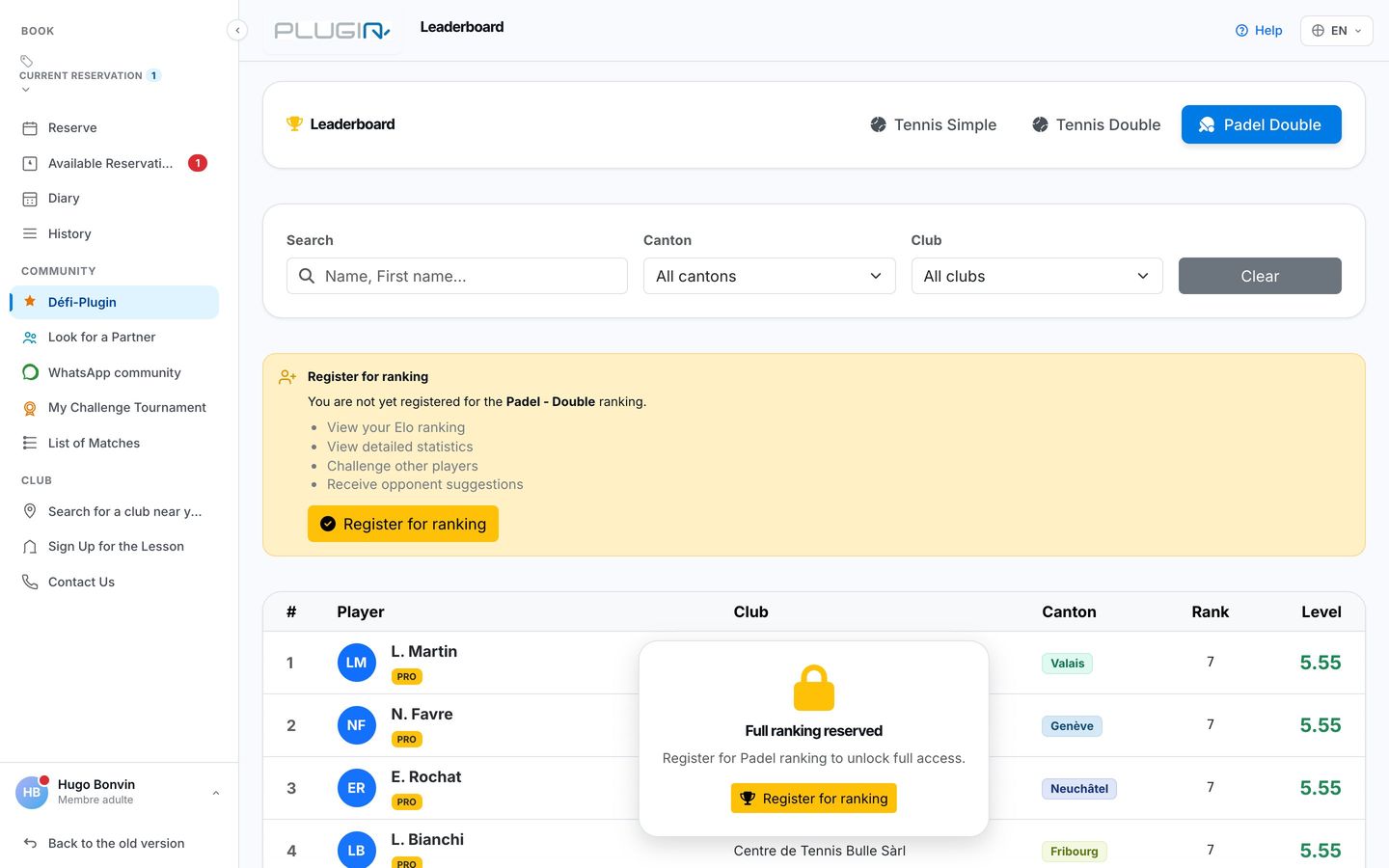Click the Genève canton tag
This screenshot has height=868, width=1389.
click(1072, 726)
